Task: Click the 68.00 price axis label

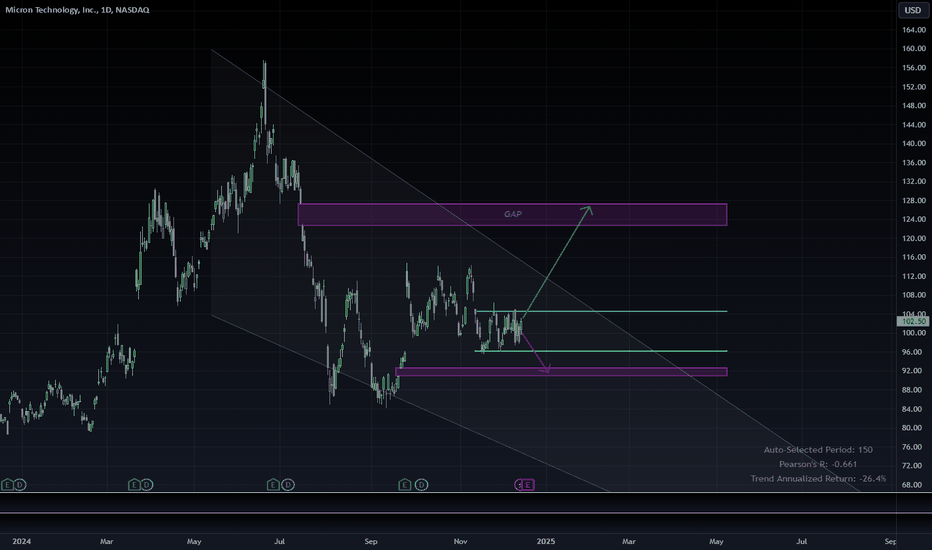Action: [914, 485]
